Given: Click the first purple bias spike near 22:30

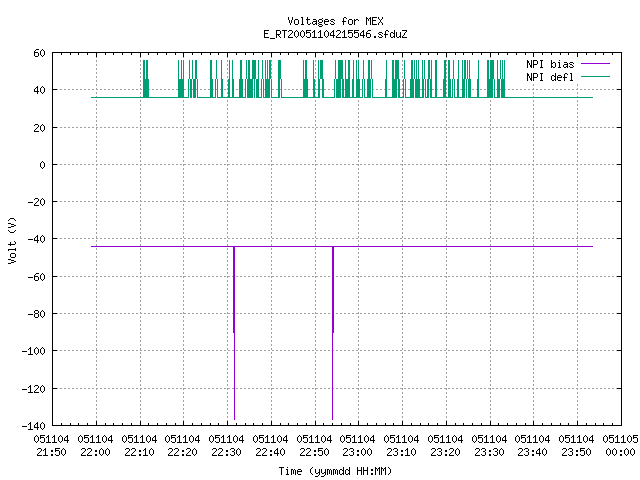Looking at the screenshot, I should (x=234, y=333).
